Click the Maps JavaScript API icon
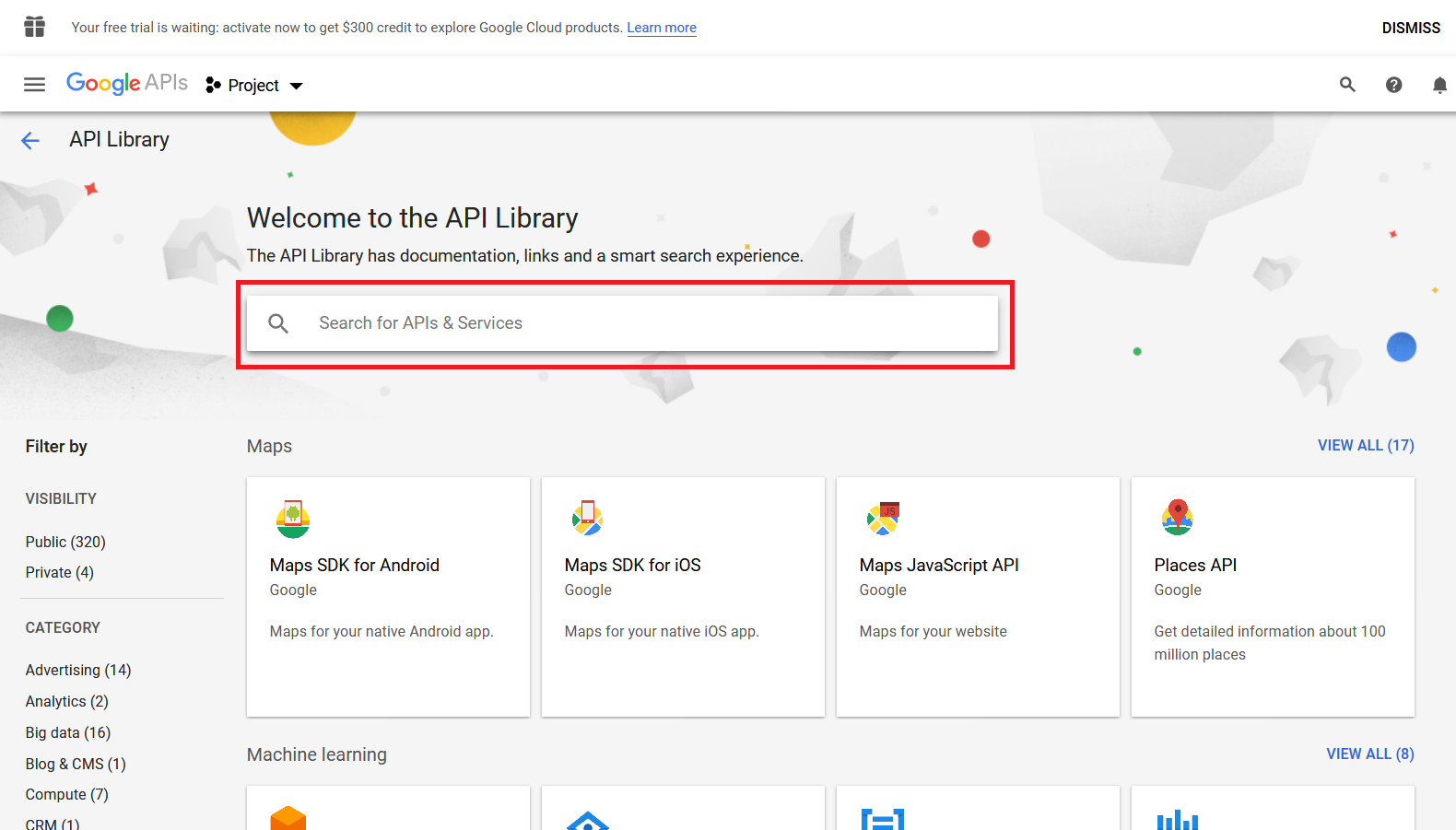The image size is (1456, 830). tap(883, 519)
